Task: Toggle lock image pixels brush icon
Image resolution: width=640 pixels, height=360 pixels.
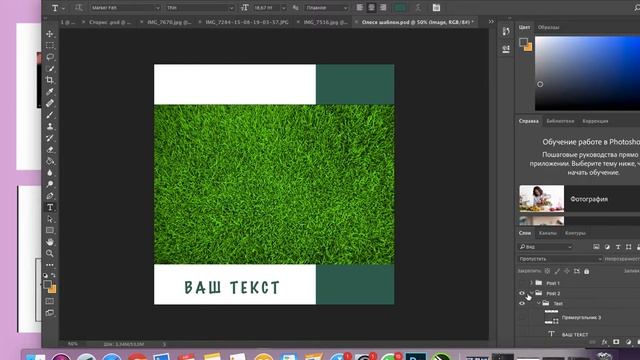Action: (x=557, y=271)
